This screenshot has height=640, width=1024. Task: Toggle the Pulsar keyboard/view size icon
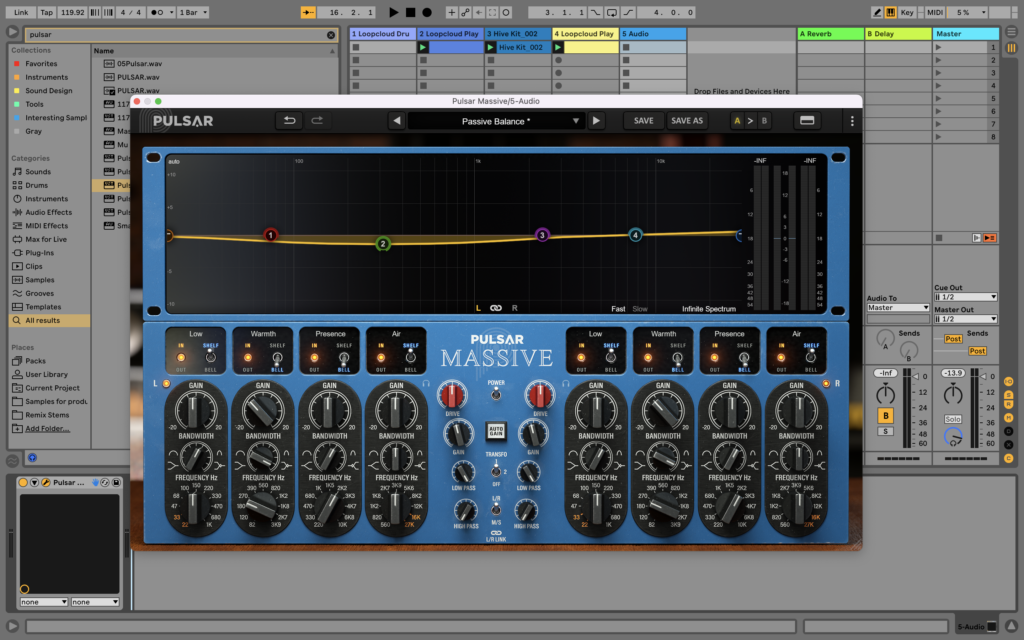click(x=807, y=121)
